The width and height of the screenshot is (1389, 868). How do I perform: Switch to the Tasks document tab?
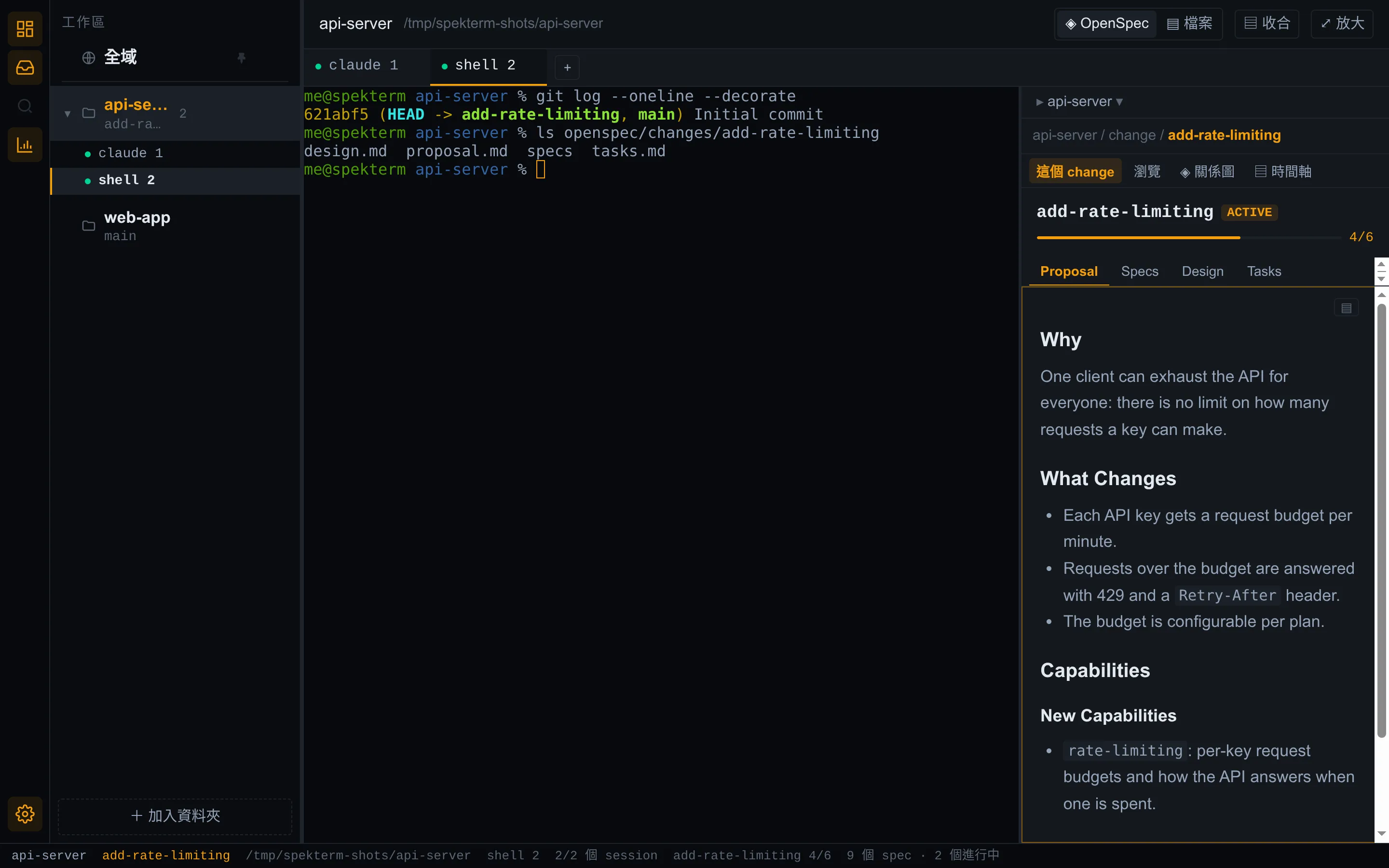click(x=1264, y=271)
